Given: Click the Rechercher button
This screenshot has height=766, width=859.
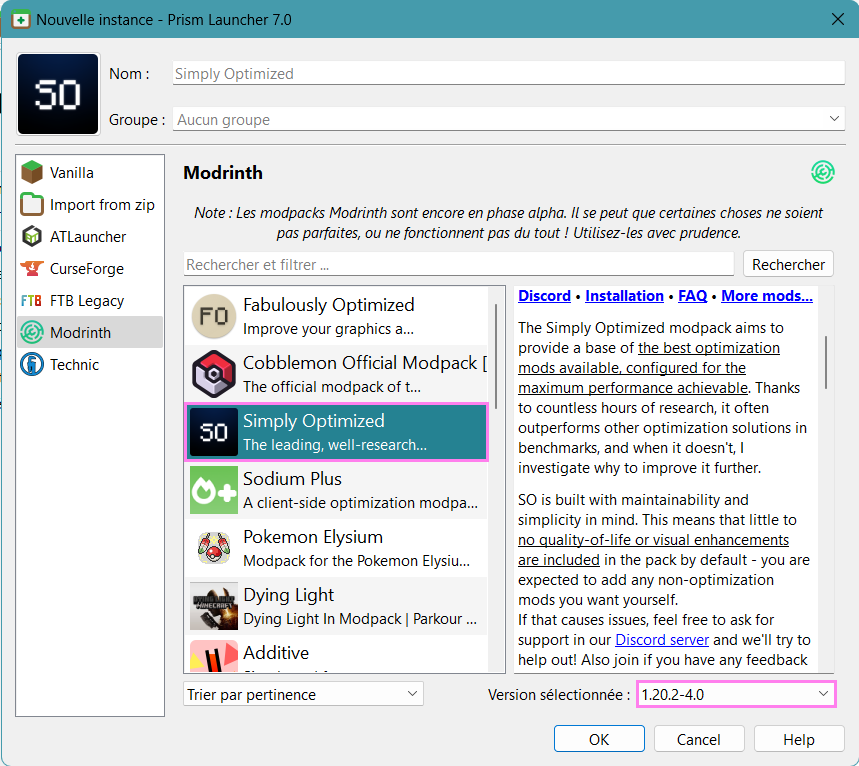Looking at the screenshot, I should (788, 264).
